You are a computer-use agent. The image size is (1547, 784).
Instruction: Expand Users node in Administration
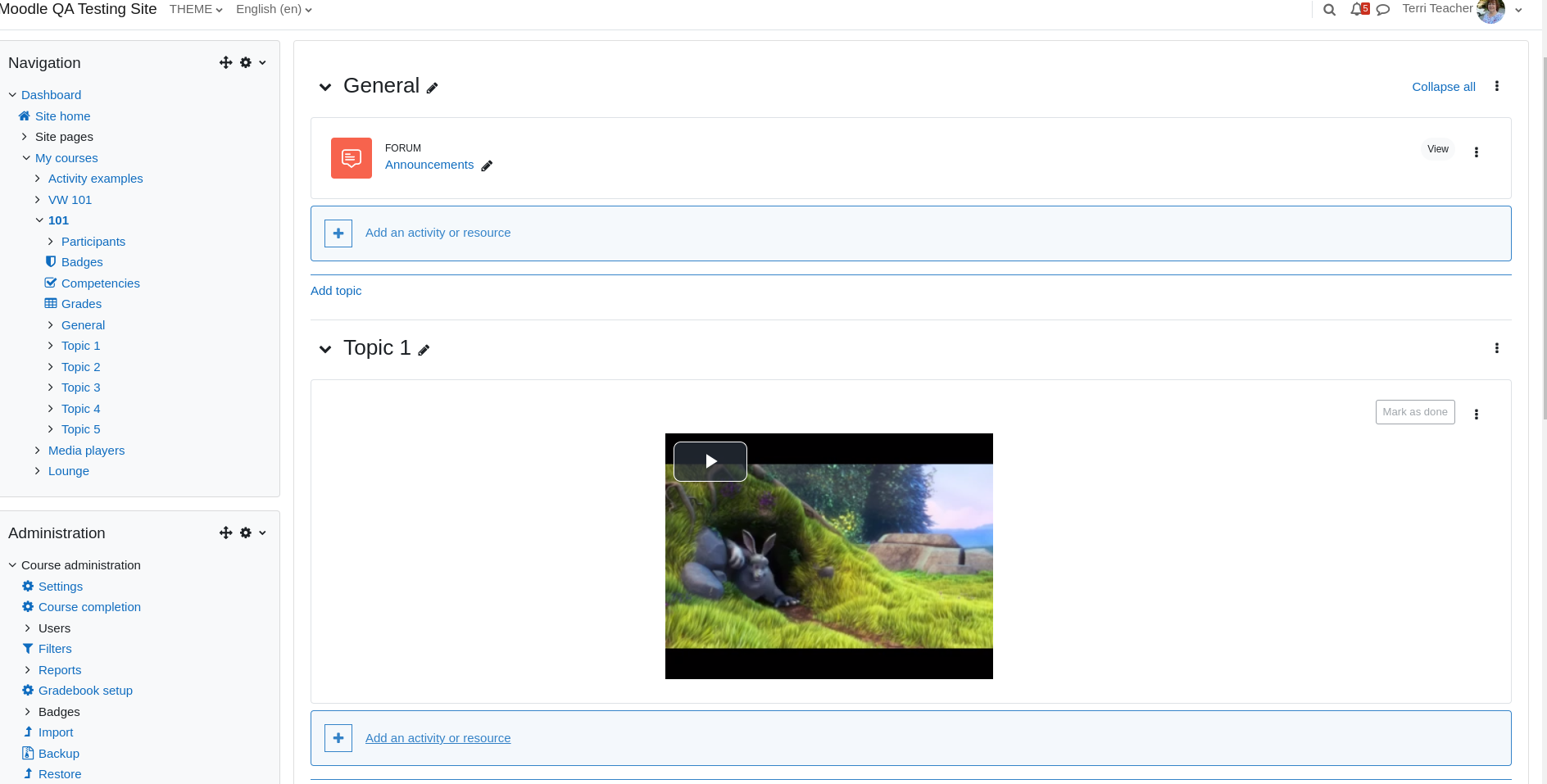click(28, 628)
